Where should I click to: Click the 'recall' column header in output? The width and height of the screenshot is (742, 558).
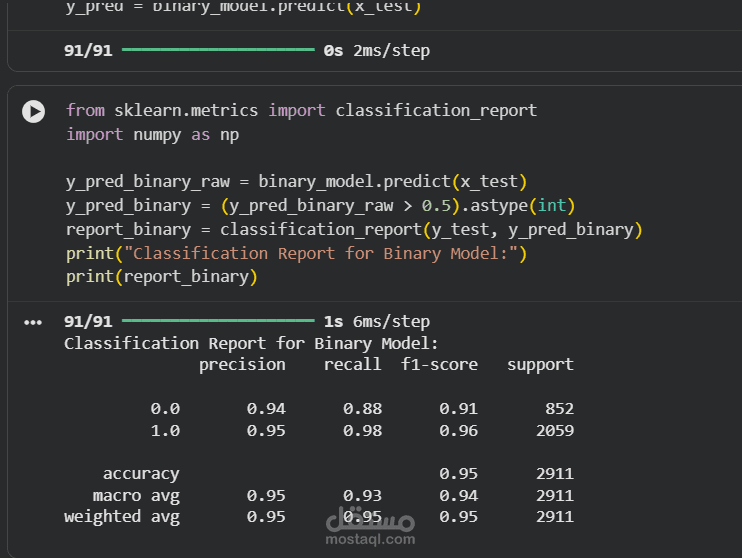point(352,364)
